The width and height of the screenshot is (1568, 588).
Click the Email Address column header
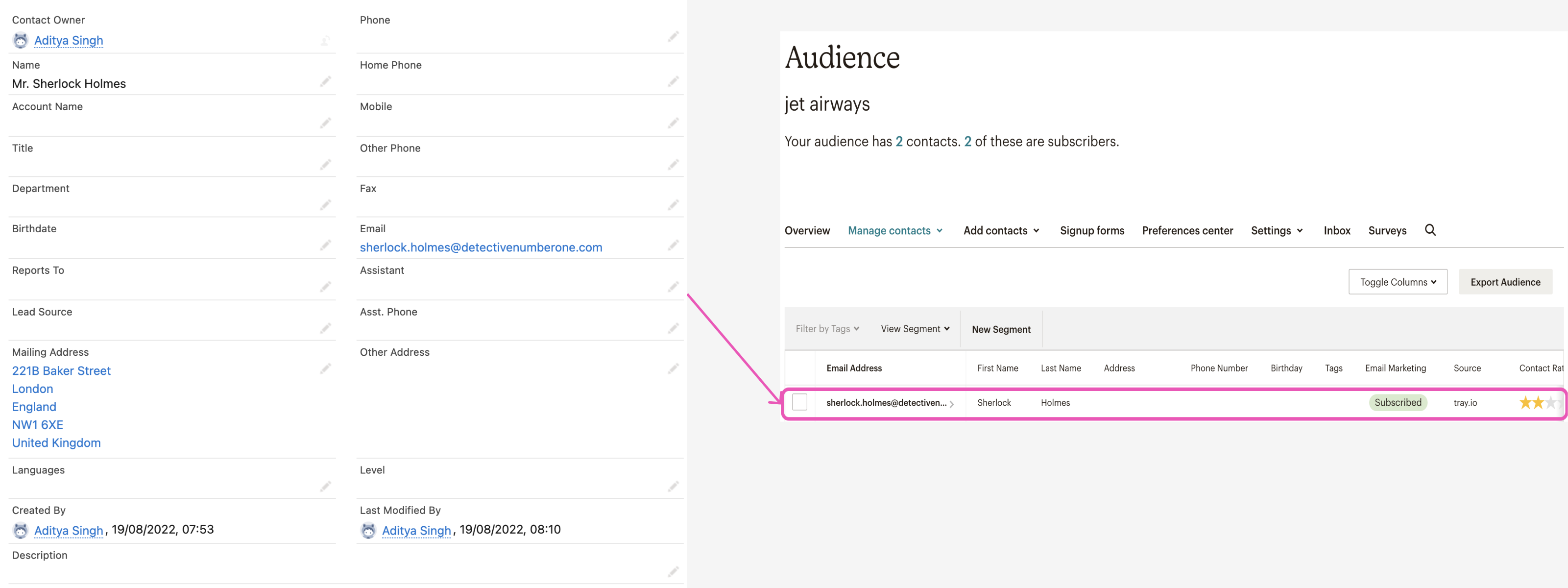click(x=853, y=368)
